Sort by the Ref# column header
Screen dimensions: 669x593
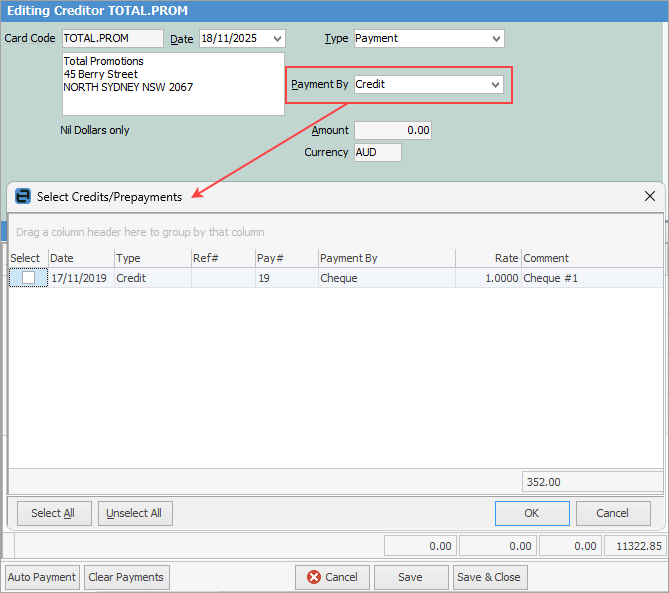223,258
